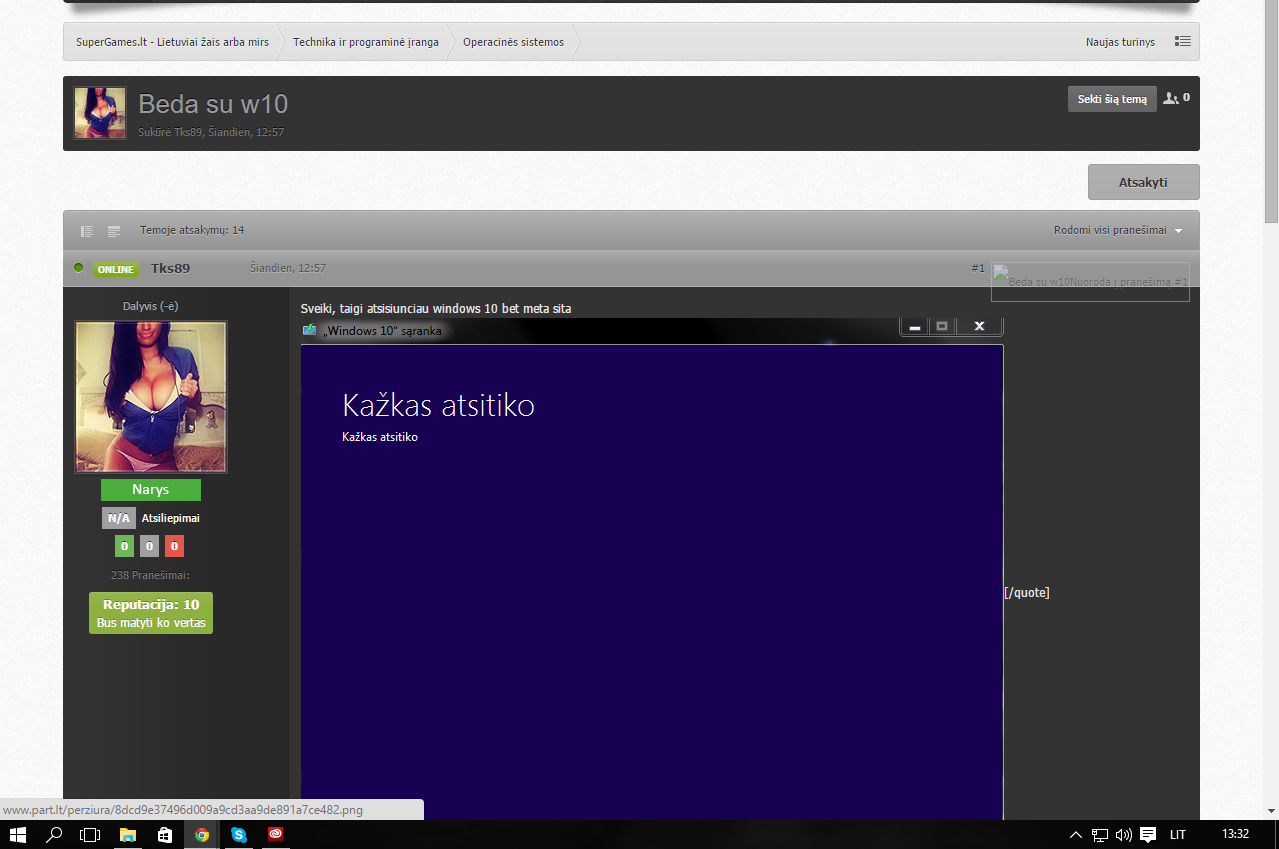Image resolution: width=1279 pixels, height=849 pixels.
Task: Go to SuperGames.lt breadcrumb
Action: [x=172, y=42]
